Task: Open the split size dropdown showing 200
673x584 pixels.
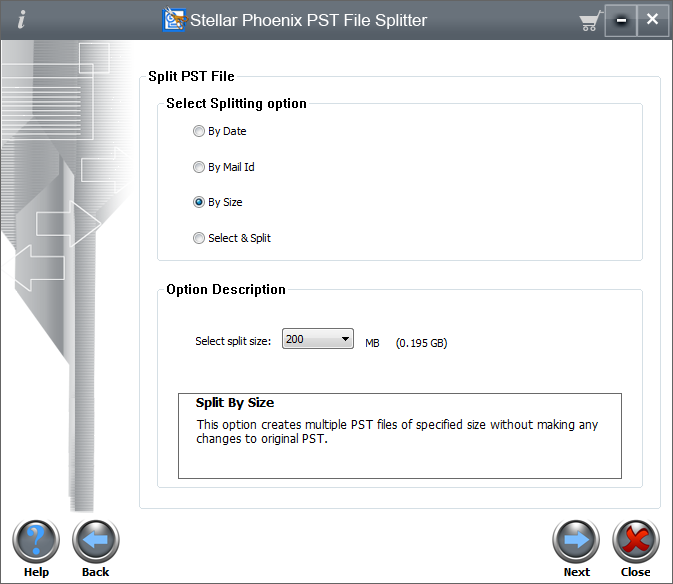Action: click(318, 339)
